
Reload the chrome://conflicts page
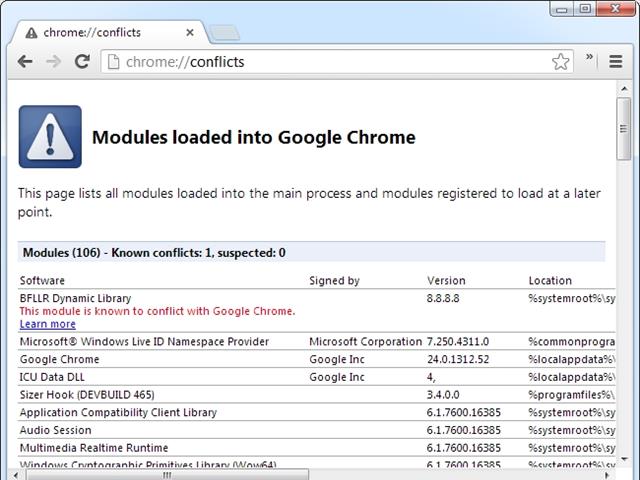point(83,62)
